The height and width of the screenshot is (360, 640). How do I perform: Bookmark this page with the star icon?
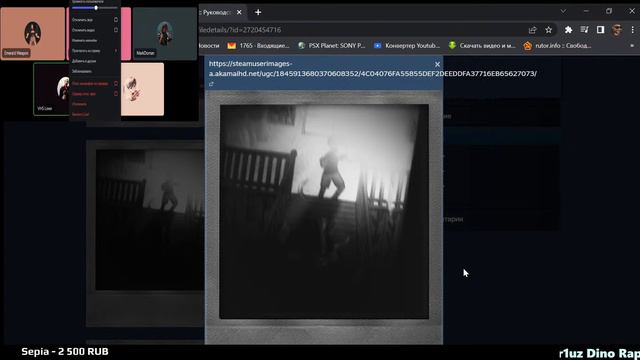[549, 30]
